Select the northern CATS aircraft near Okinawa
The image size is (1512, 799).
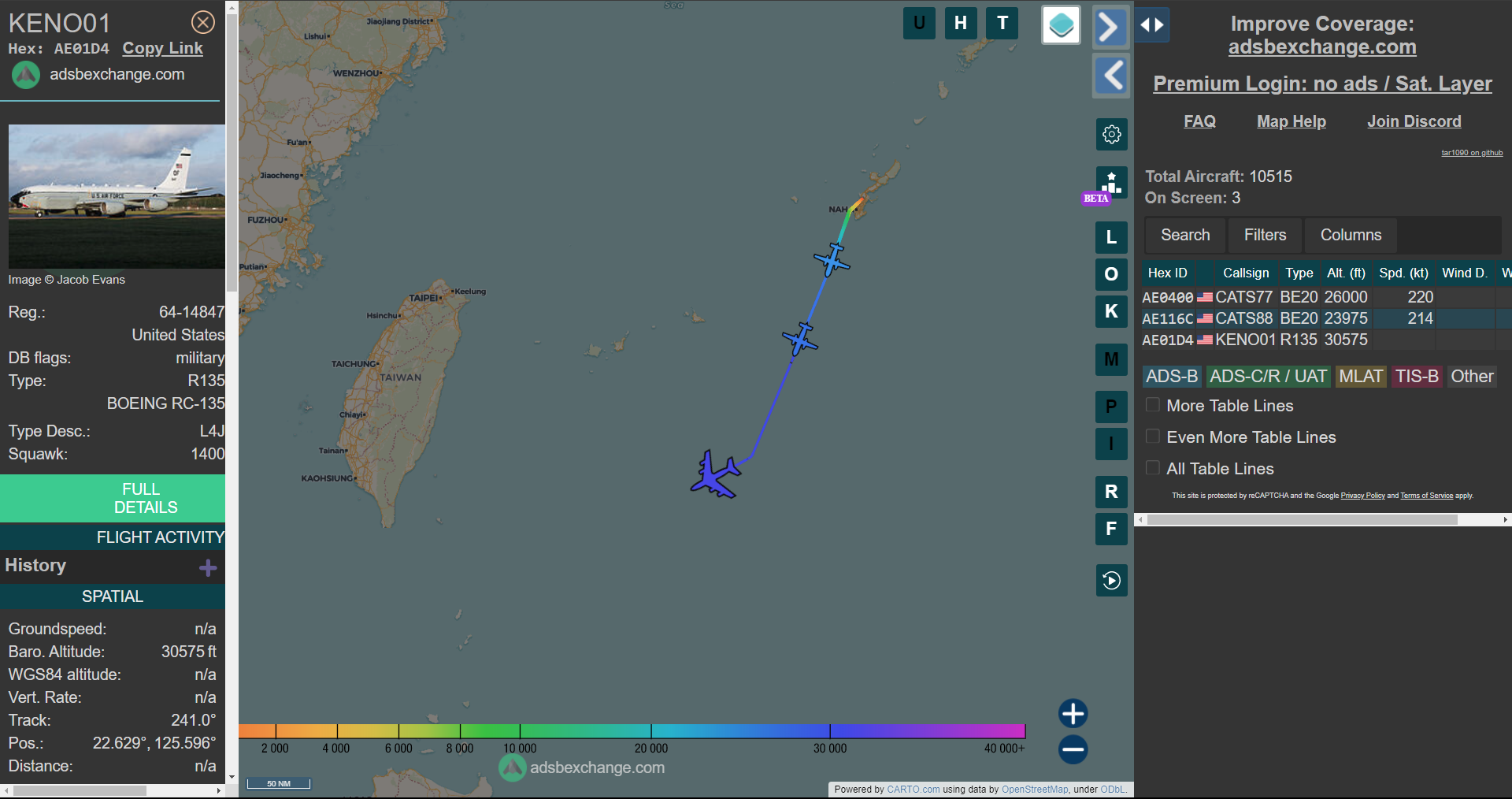click(x=832, y=259)
